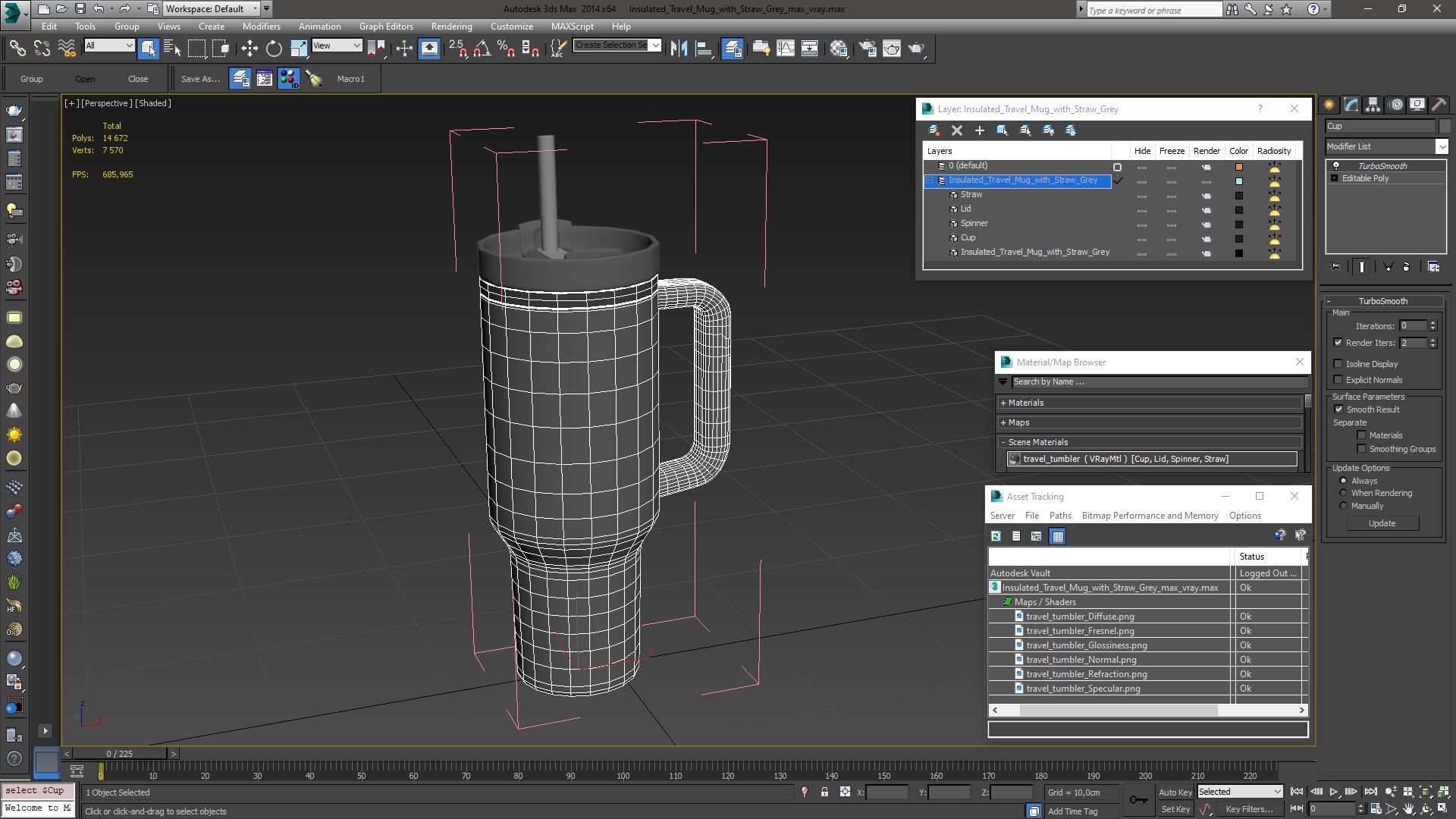Delete highlighted layer with X icon
Viewport: 1456px width, 819px height.
click(957, 130)
